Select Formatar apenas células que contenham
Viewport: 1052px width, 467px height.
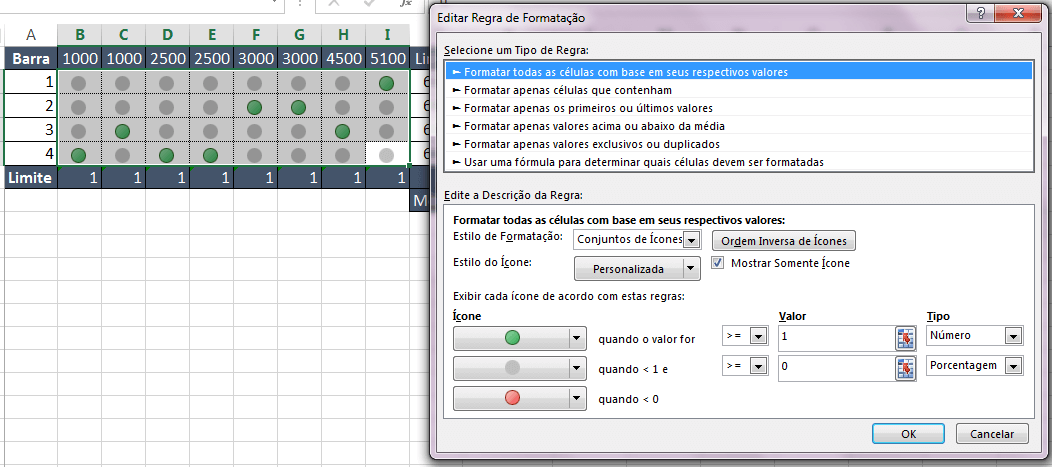coord(738,89)
